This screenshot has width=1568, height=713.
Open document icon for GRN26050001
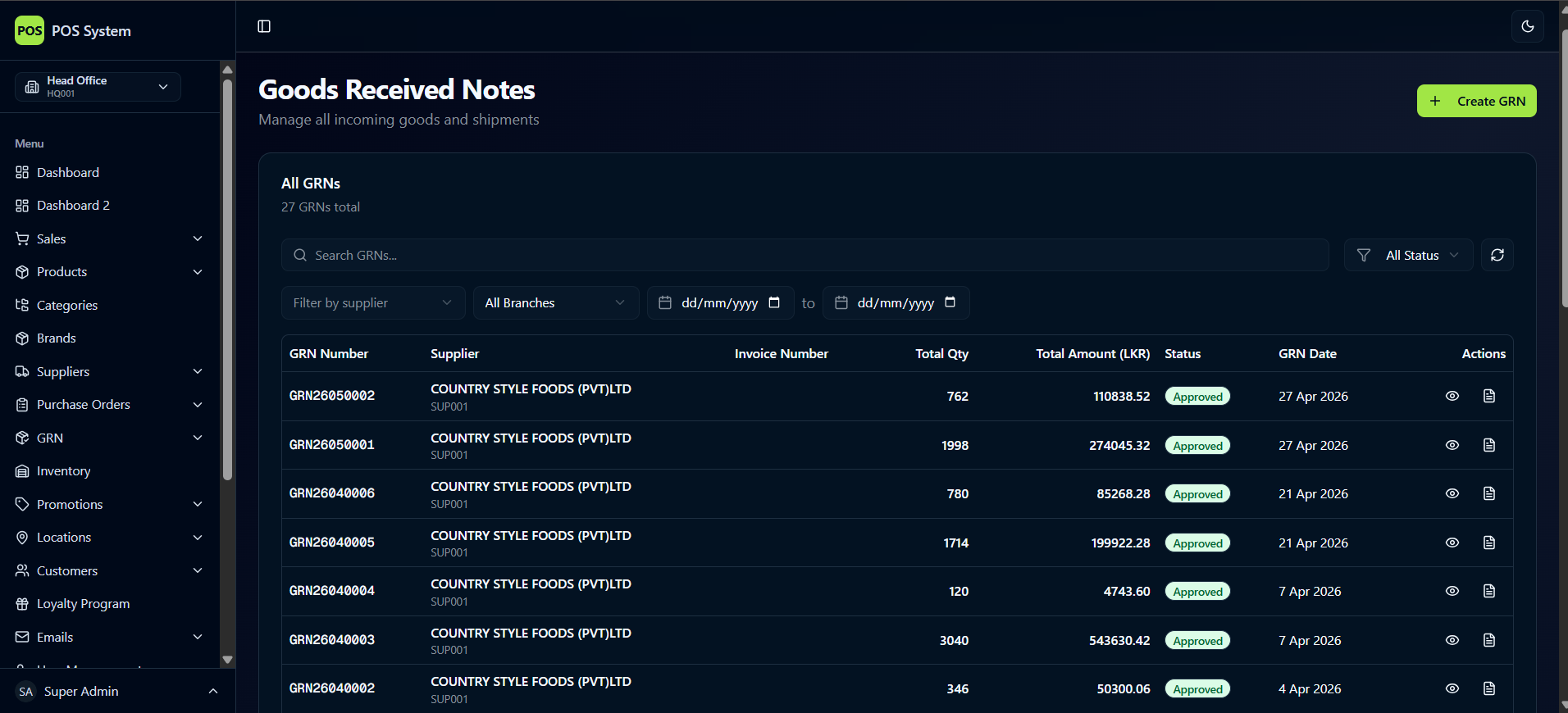click(1489, 445)
